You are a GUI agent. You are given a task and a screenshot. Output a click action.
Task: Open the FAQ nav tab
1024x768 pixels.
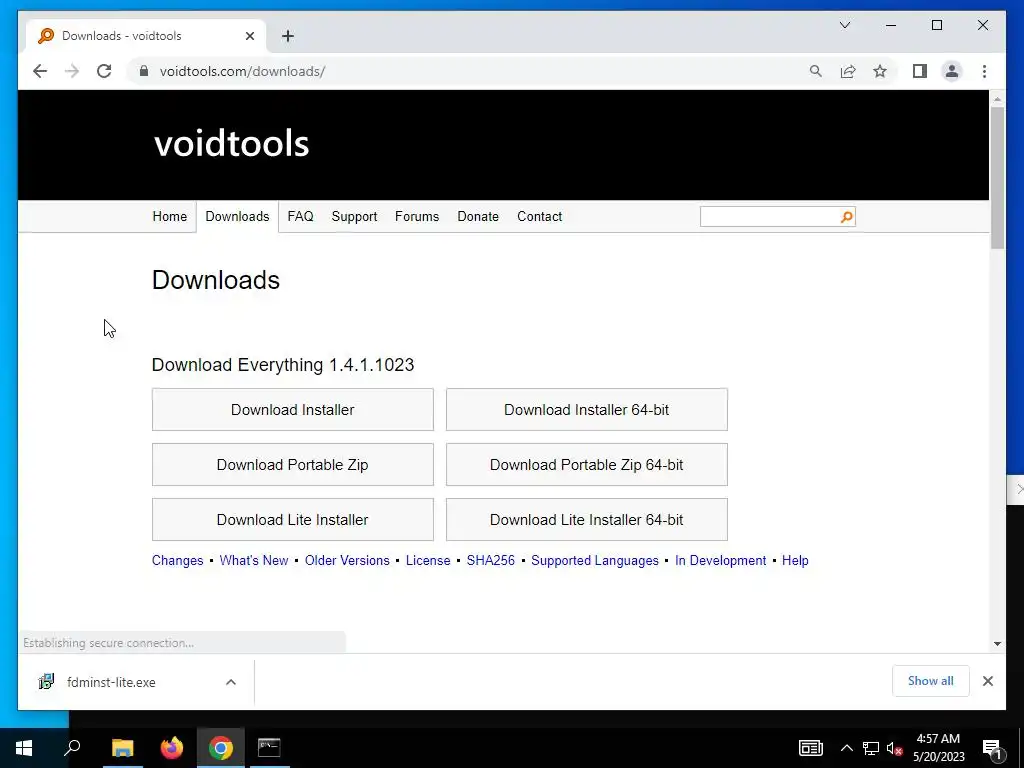(x=300, y=216)
